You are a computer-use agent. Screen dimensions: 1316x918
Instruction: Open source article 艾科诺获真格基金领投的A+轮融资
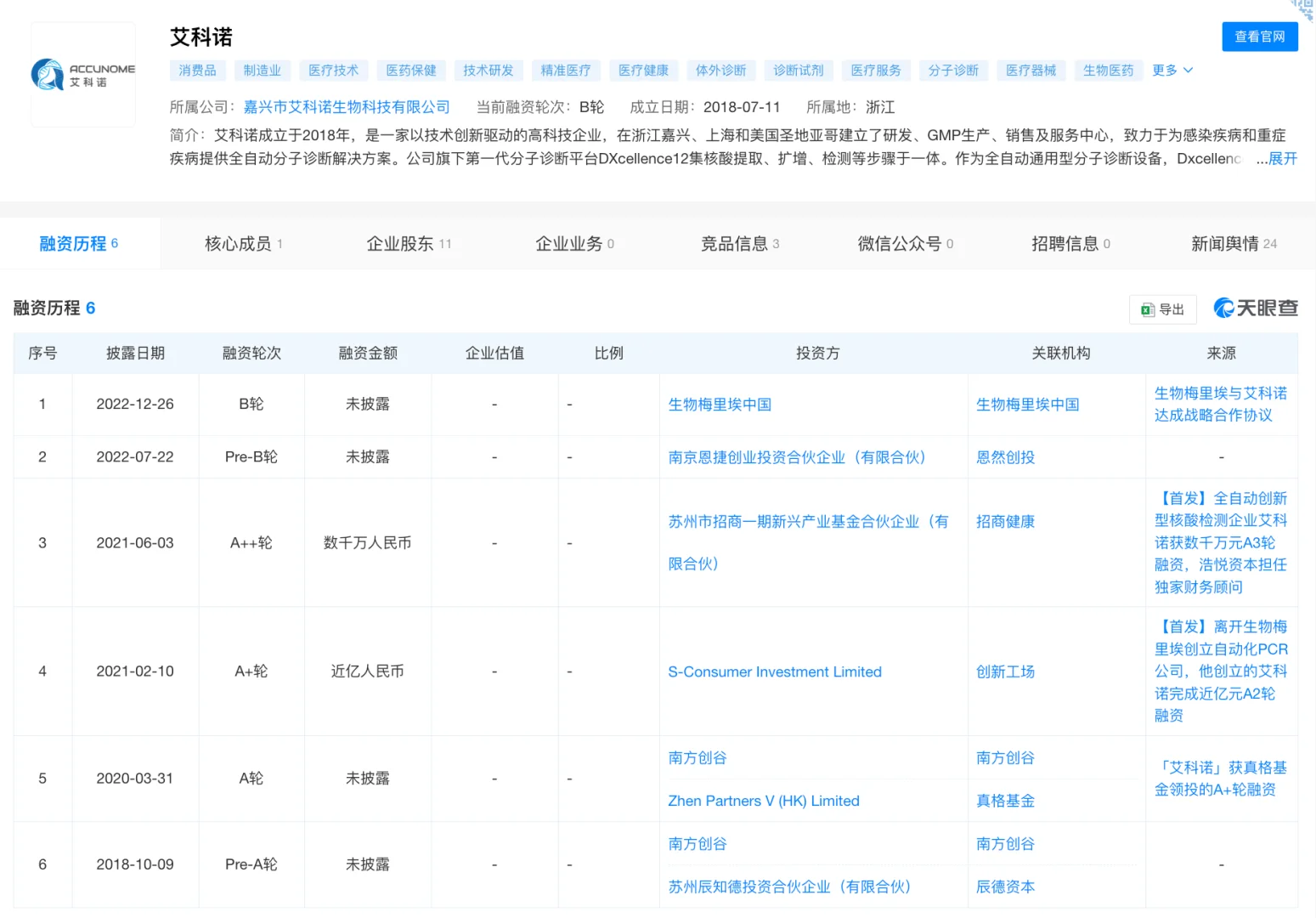[1221, 779]
